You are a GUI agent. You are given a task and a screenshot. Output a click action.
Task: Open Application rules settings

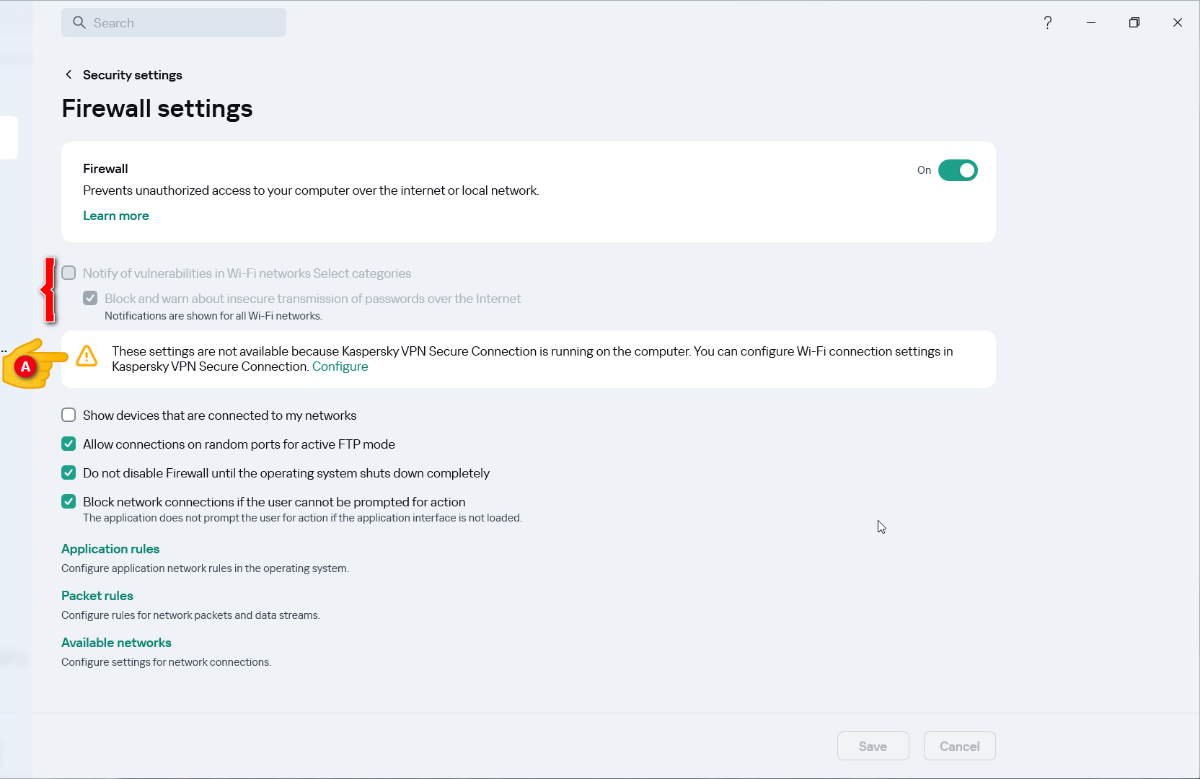[x=110, y=549]
